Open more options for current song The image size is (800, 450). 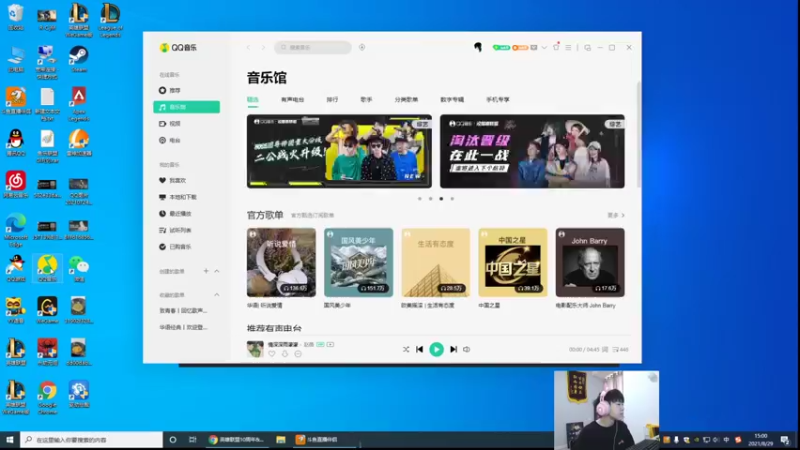pos(298,354)
